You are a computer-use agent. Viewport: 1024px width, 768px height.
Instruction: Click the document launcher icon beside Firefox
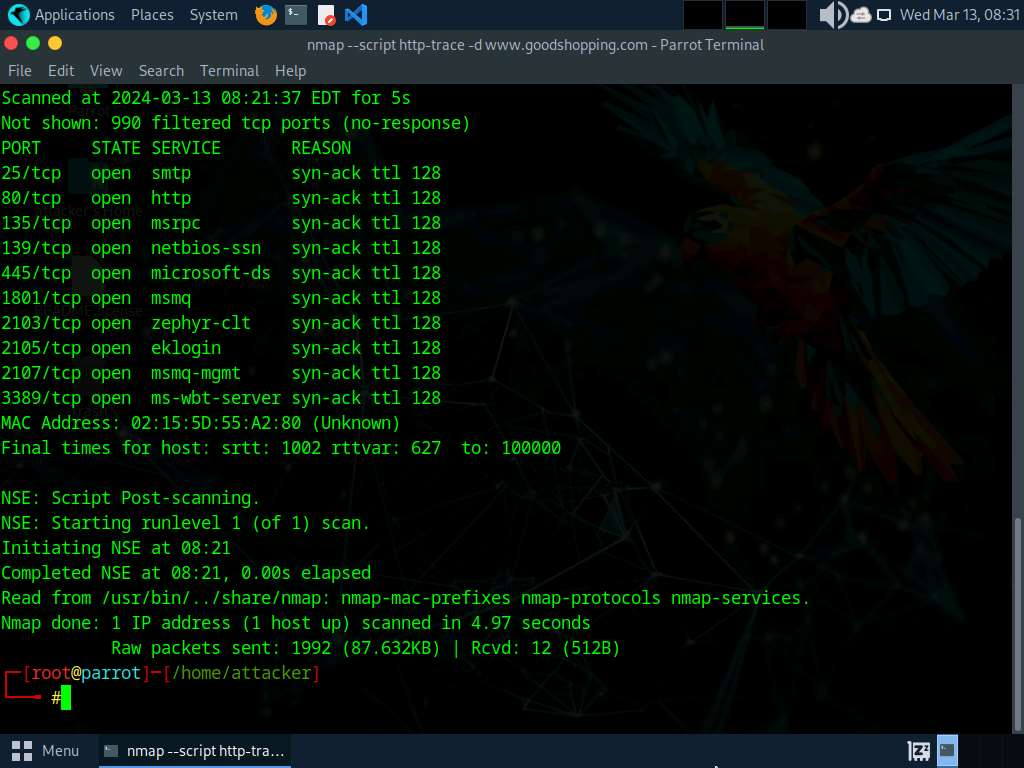pyautogui.click(x=326, y=15)
